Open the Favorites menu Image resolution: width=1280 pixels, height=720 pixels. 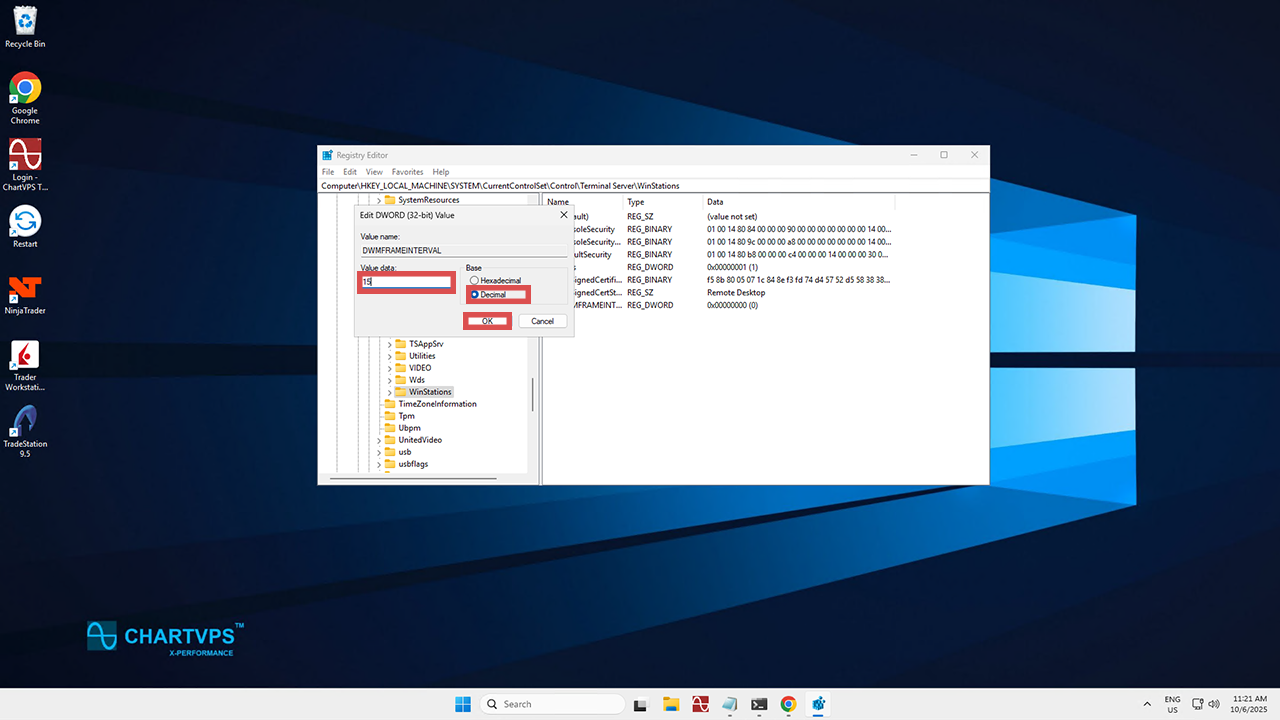coord(407,172)
